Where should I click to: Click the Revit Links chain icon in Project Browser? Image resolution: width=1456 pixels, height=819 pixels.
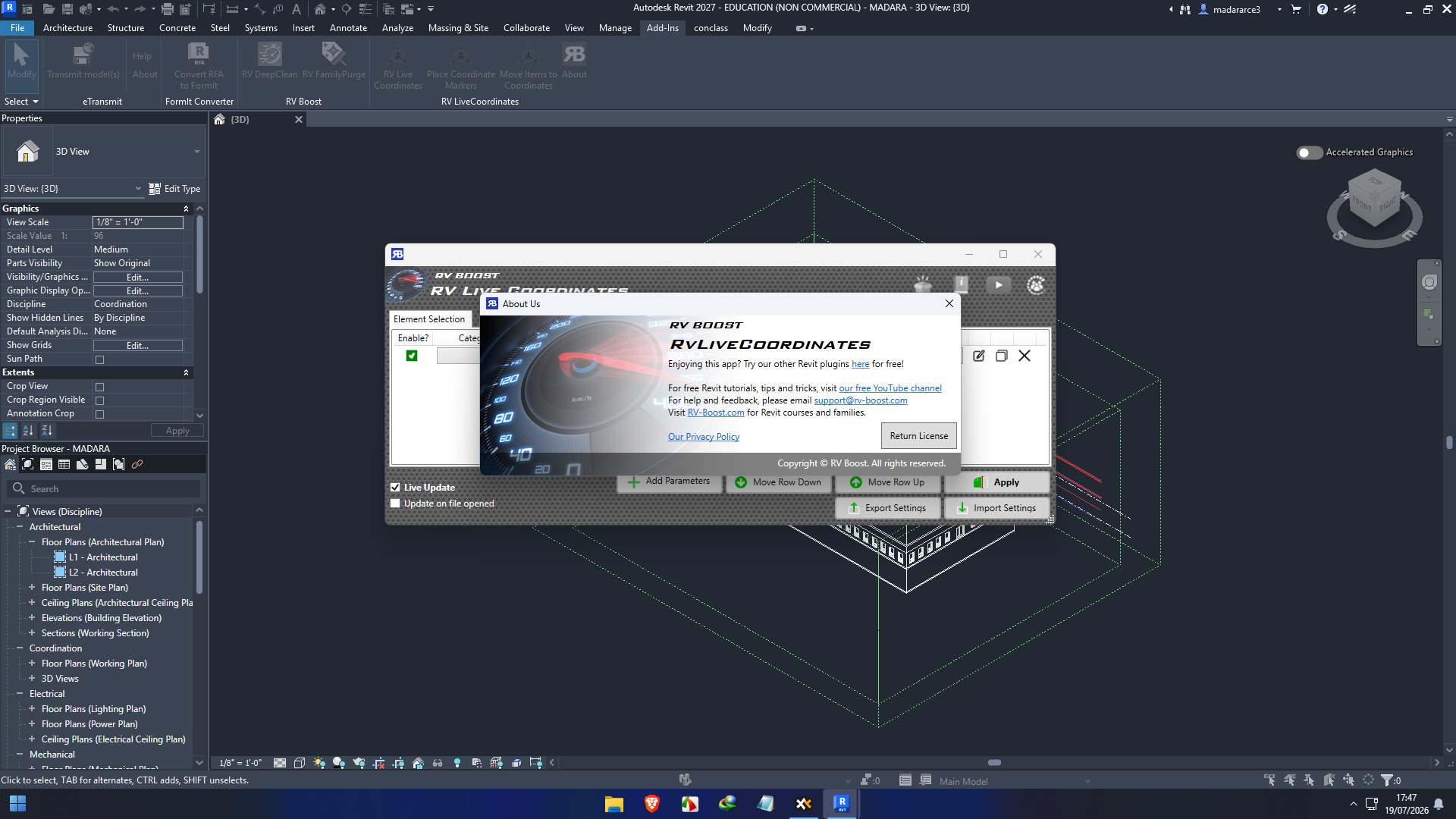point(137,464)
